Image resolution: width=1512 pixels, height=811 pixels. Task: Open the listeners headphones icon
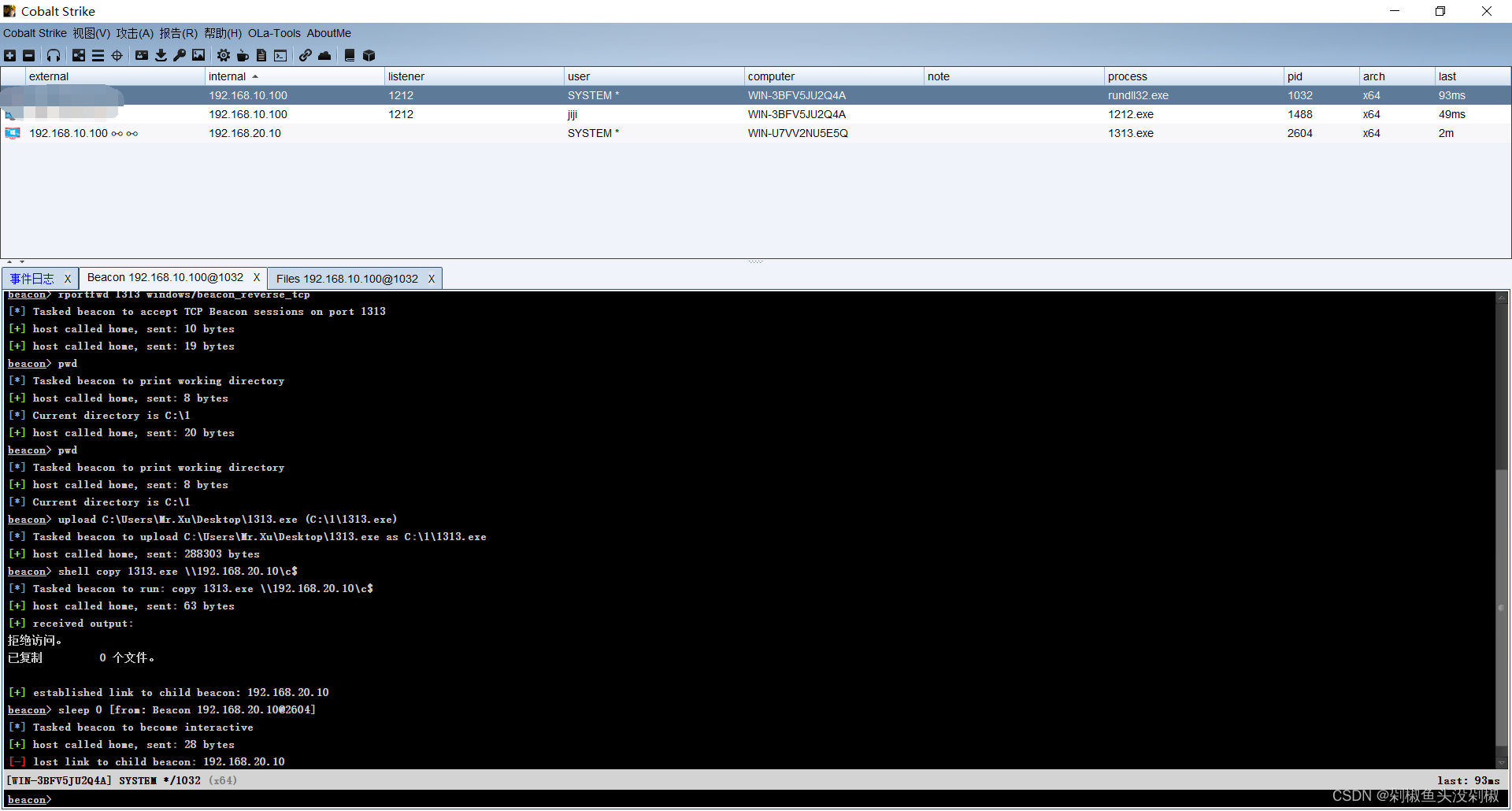(54, 55)
